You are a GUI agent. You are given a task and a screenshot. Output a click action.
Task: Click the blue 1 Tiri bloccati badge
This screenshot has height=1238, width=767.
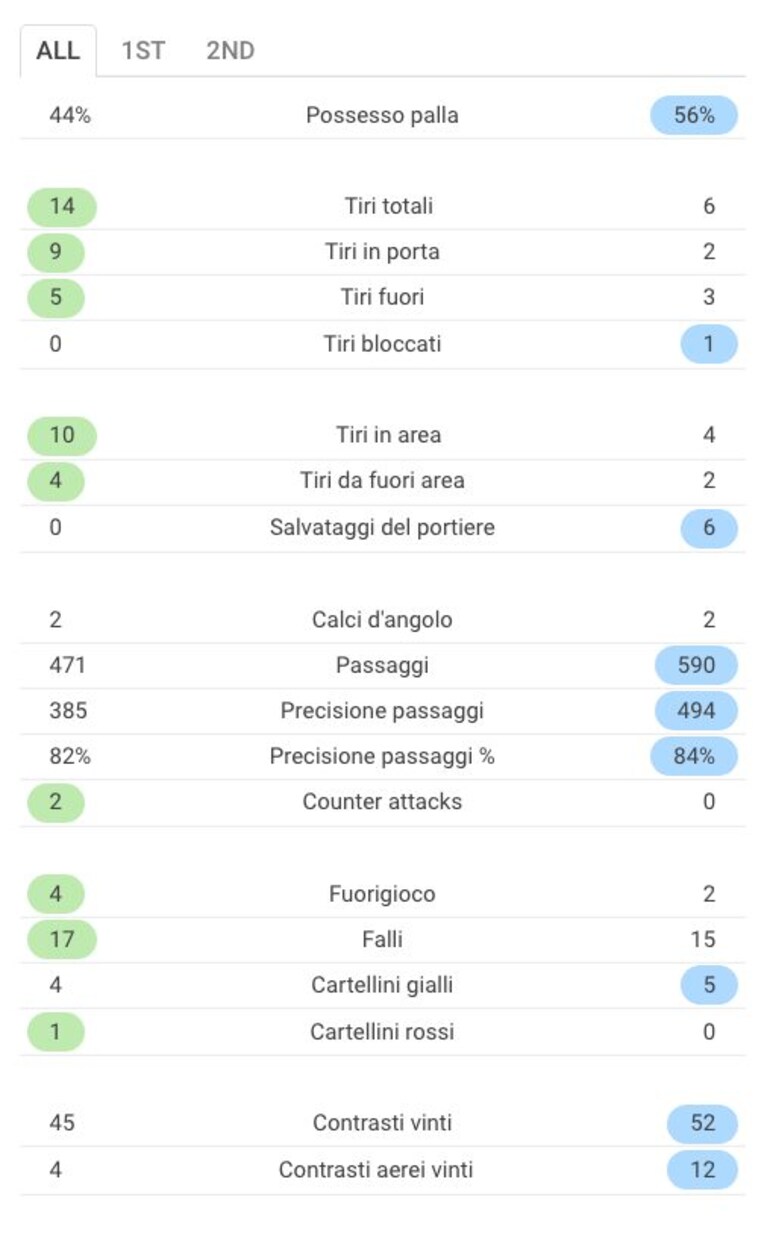pyautogui.click(x=709, y=344)
